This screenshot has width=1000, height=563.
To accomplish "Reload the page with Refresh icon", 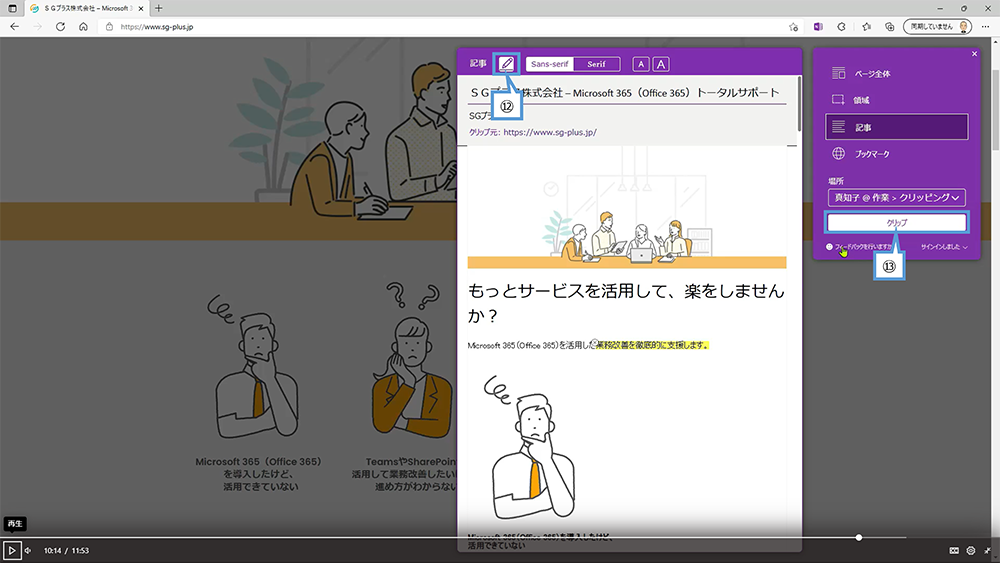I will point(61,27).
